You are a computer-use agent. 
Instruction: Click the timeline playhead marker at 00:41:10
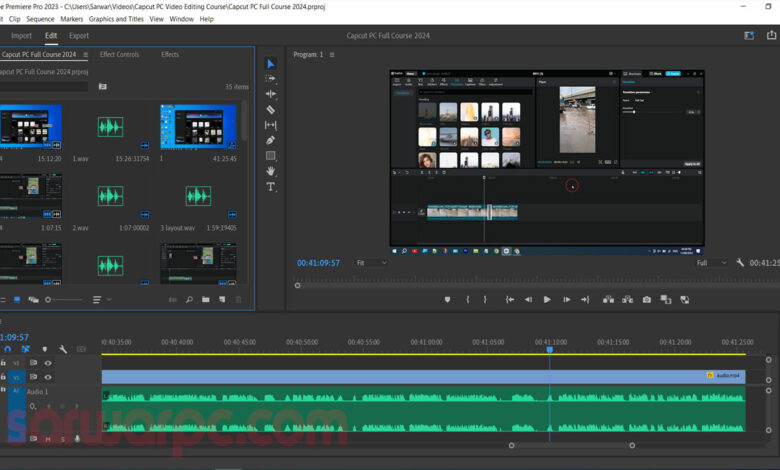pos(550,350)
